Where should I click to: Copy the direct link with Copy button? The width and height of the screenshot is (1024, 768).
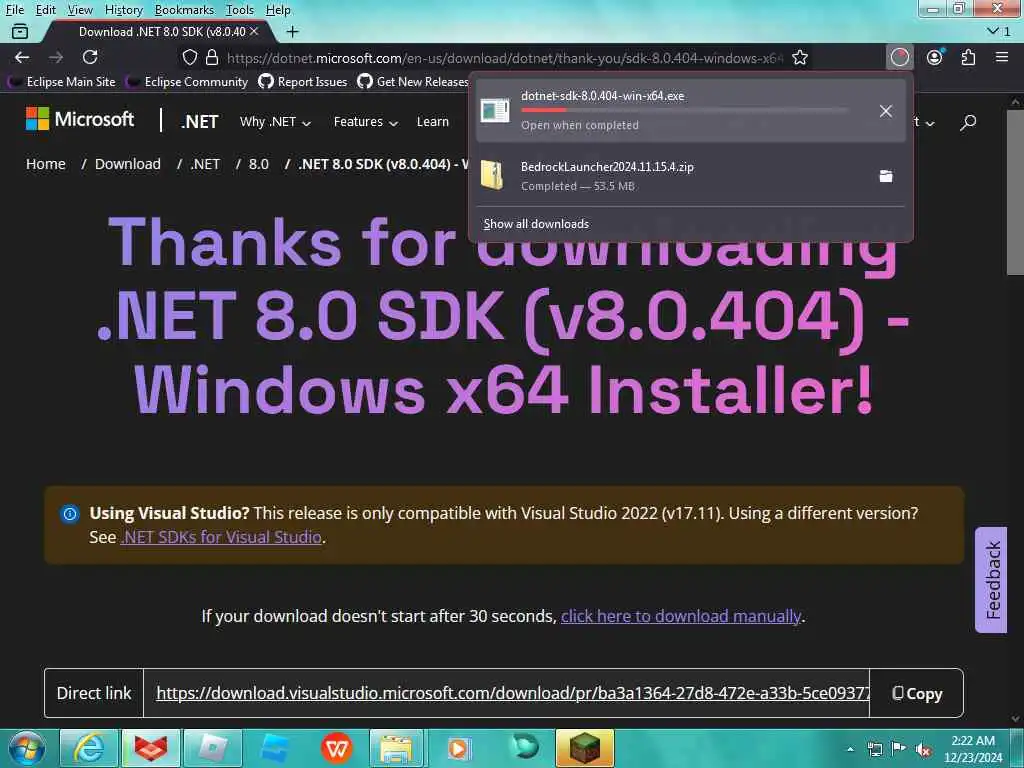[x=917, y=694]
